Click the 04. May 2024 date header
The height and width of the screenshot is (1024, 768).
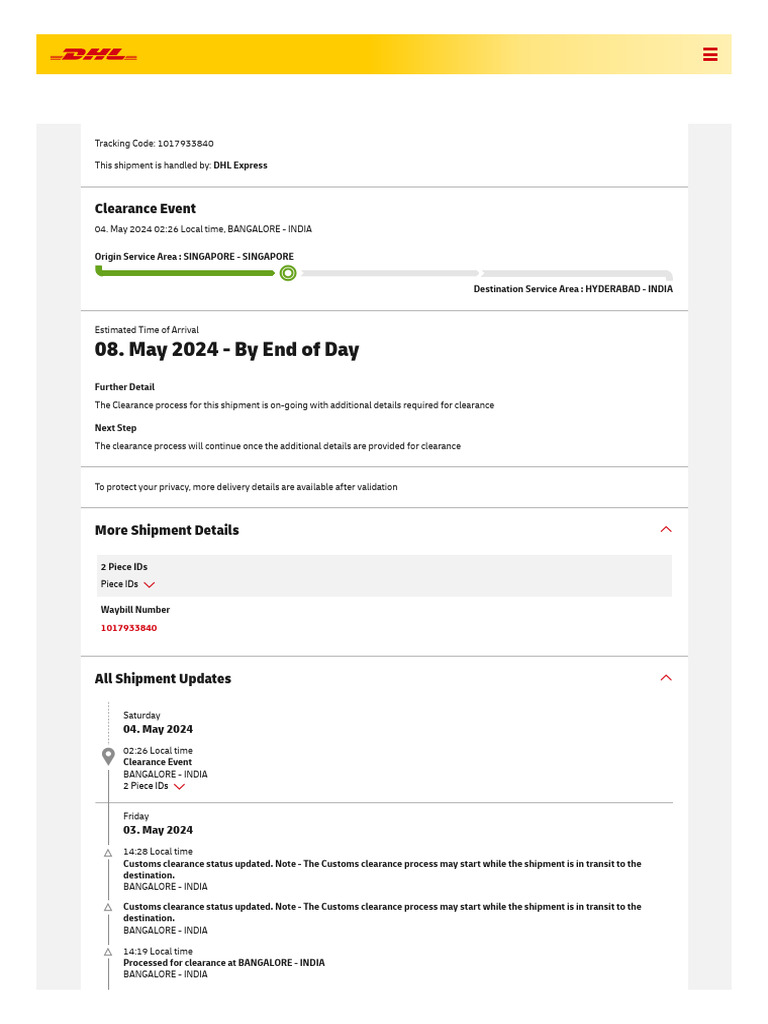point(158,729)
